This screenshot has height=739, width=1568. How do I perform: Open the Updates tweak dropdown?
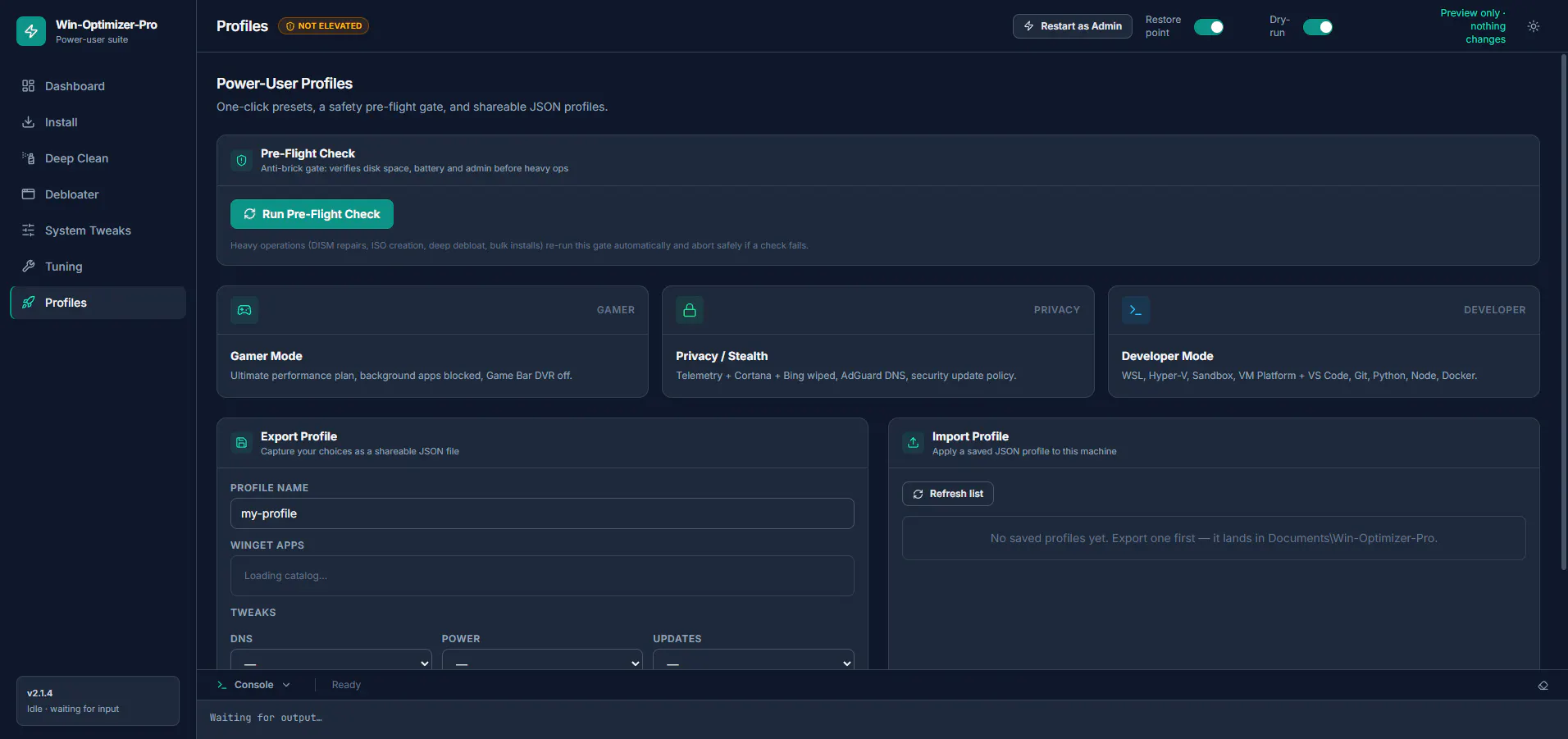point(754,660)
